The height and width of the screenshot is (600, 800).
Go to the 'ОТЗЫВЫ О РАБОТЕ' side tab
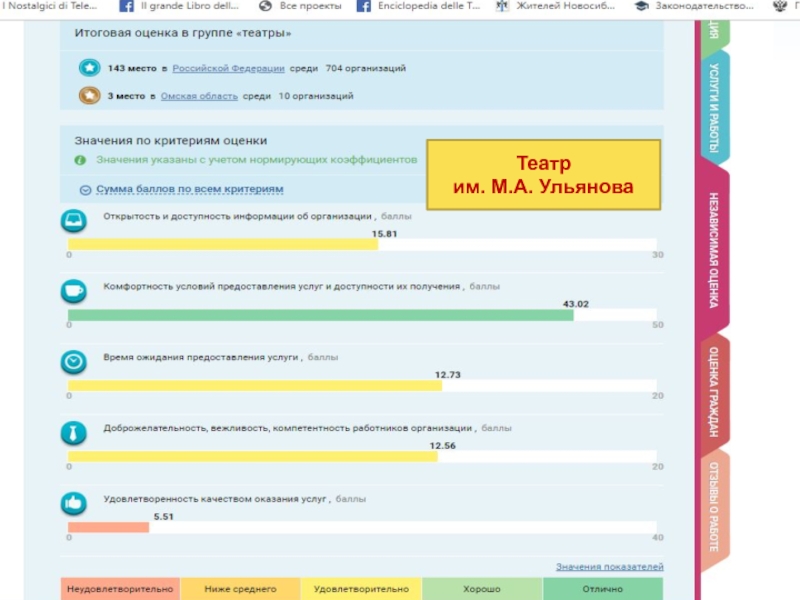pyautogui.click(x=714, y=507)
